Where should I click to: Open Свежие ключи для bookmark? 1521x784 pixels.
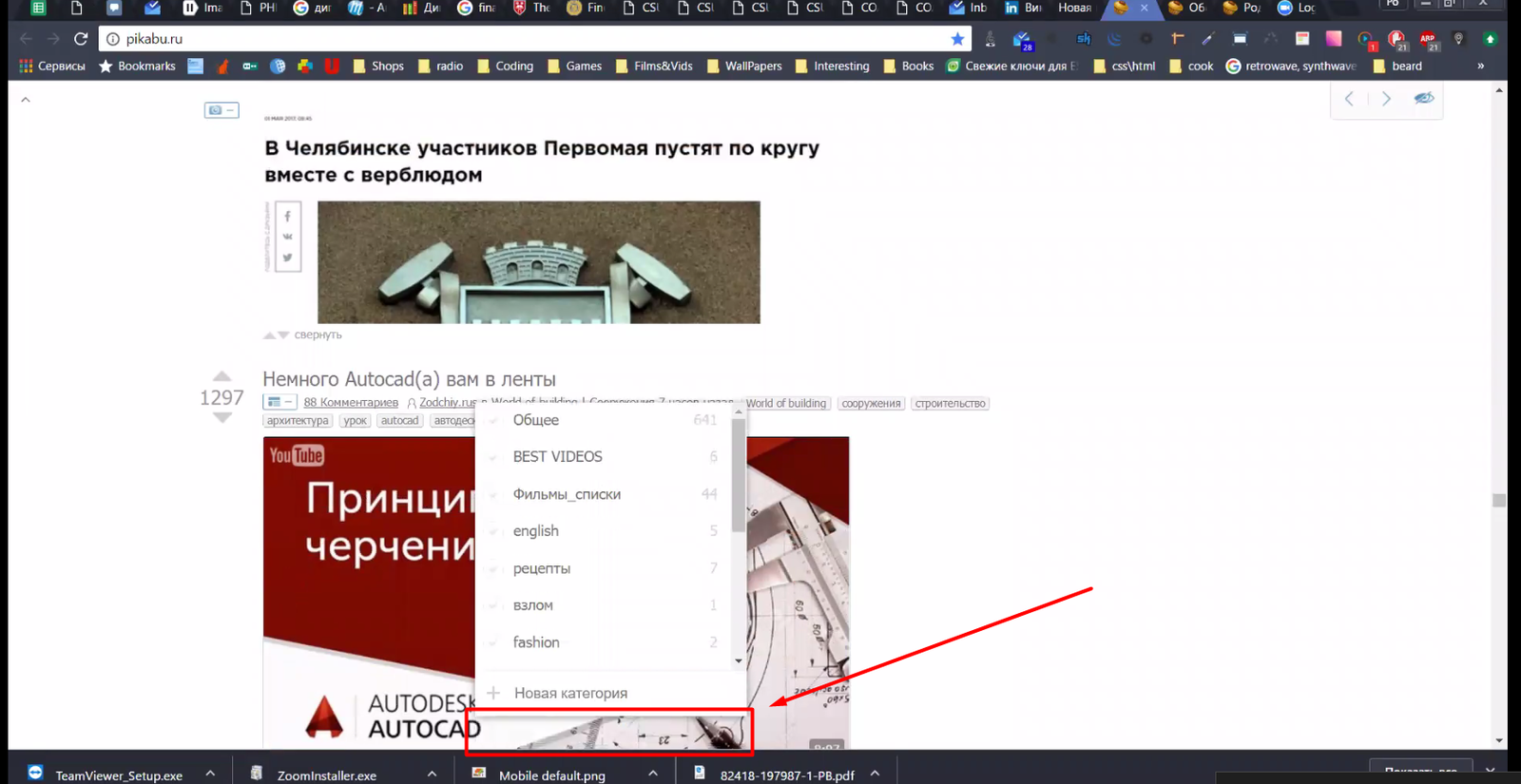point(1012,67)
